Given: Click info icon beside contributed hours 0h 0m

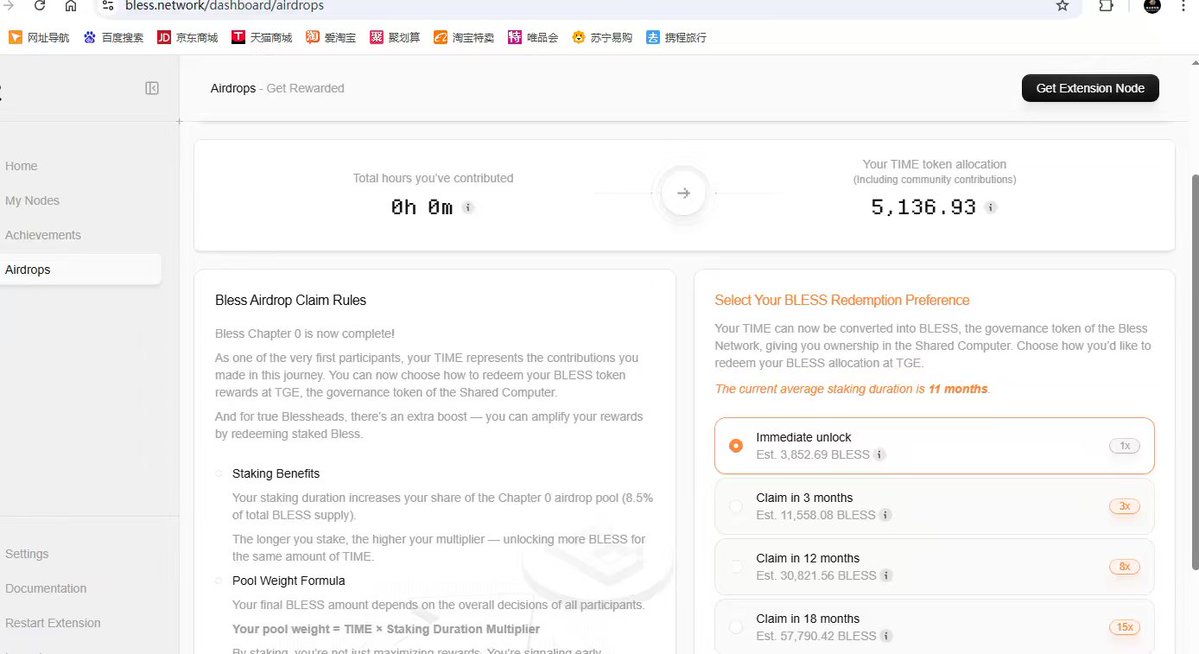Looking at the screenshot, I should pos(468,207).
